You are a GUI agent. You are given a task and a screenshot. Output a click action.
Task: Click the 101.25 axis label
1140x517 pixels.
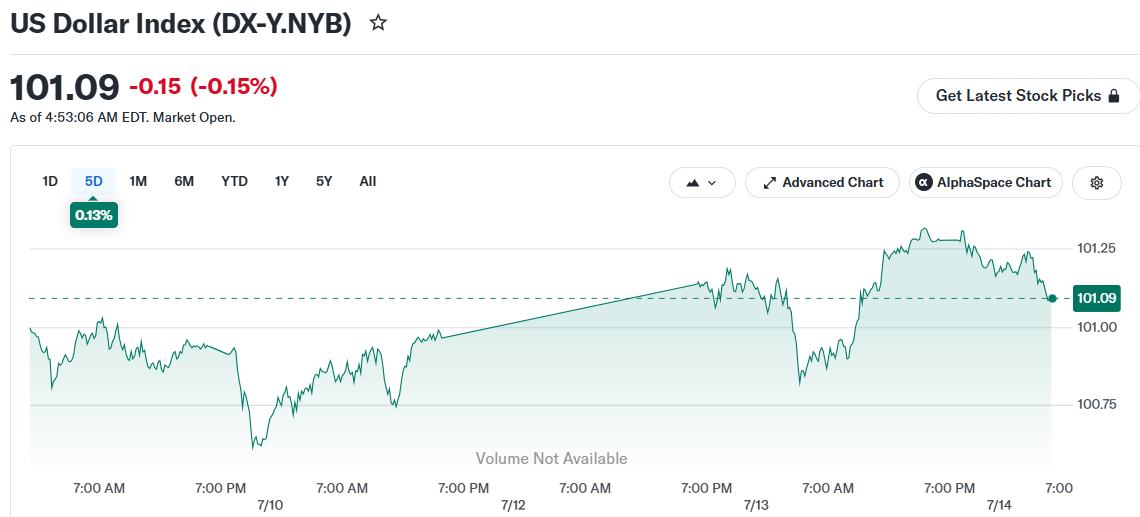click(x=1096, y=249)
